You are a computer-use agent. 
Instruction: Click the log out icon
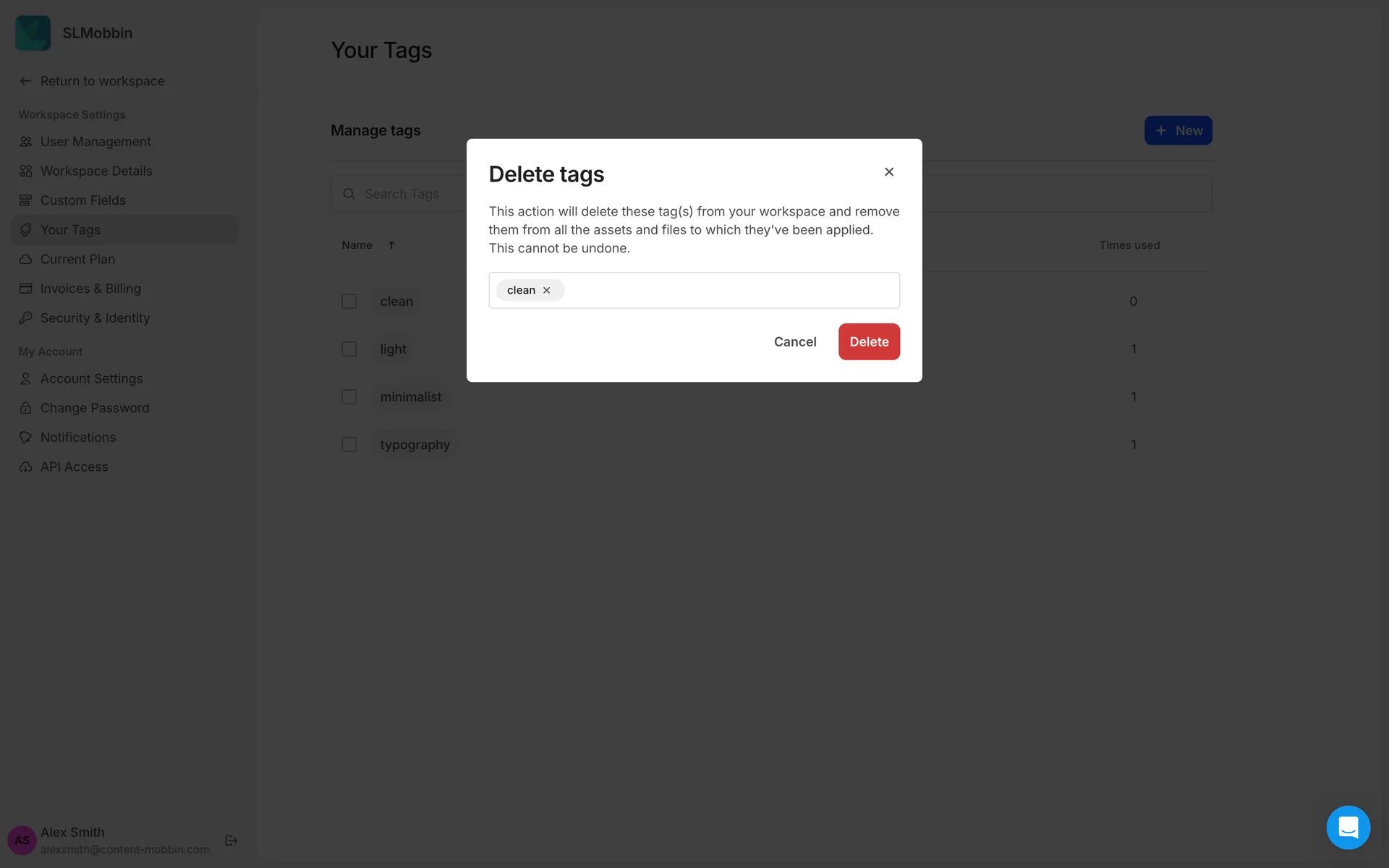click(231, 840)
